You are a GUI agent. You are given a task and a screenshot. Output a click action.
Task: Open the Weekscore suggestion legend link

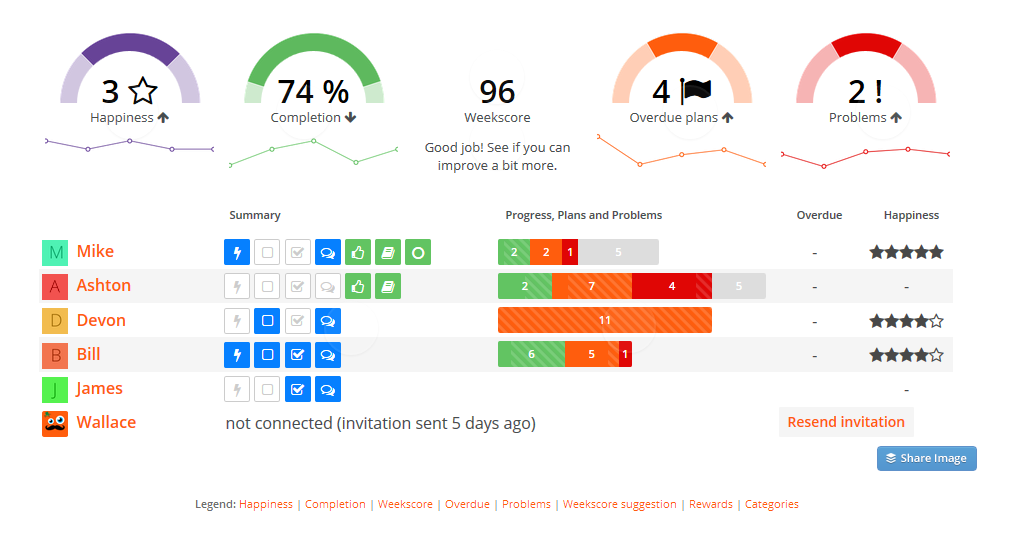point(619,504)
